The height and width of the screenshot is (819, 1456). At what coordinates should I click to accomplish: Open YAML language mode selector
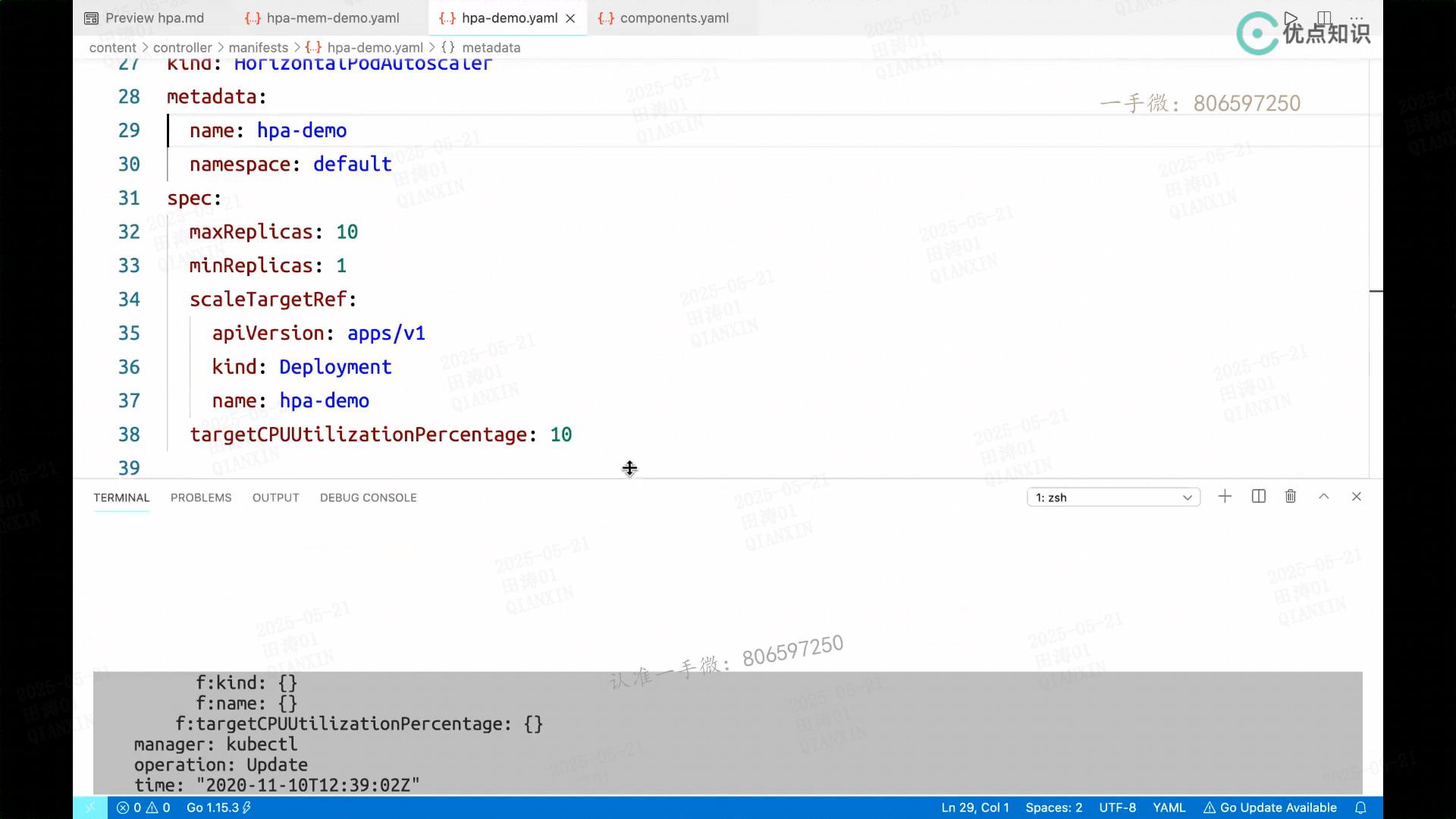click(x=1169, y=808)
